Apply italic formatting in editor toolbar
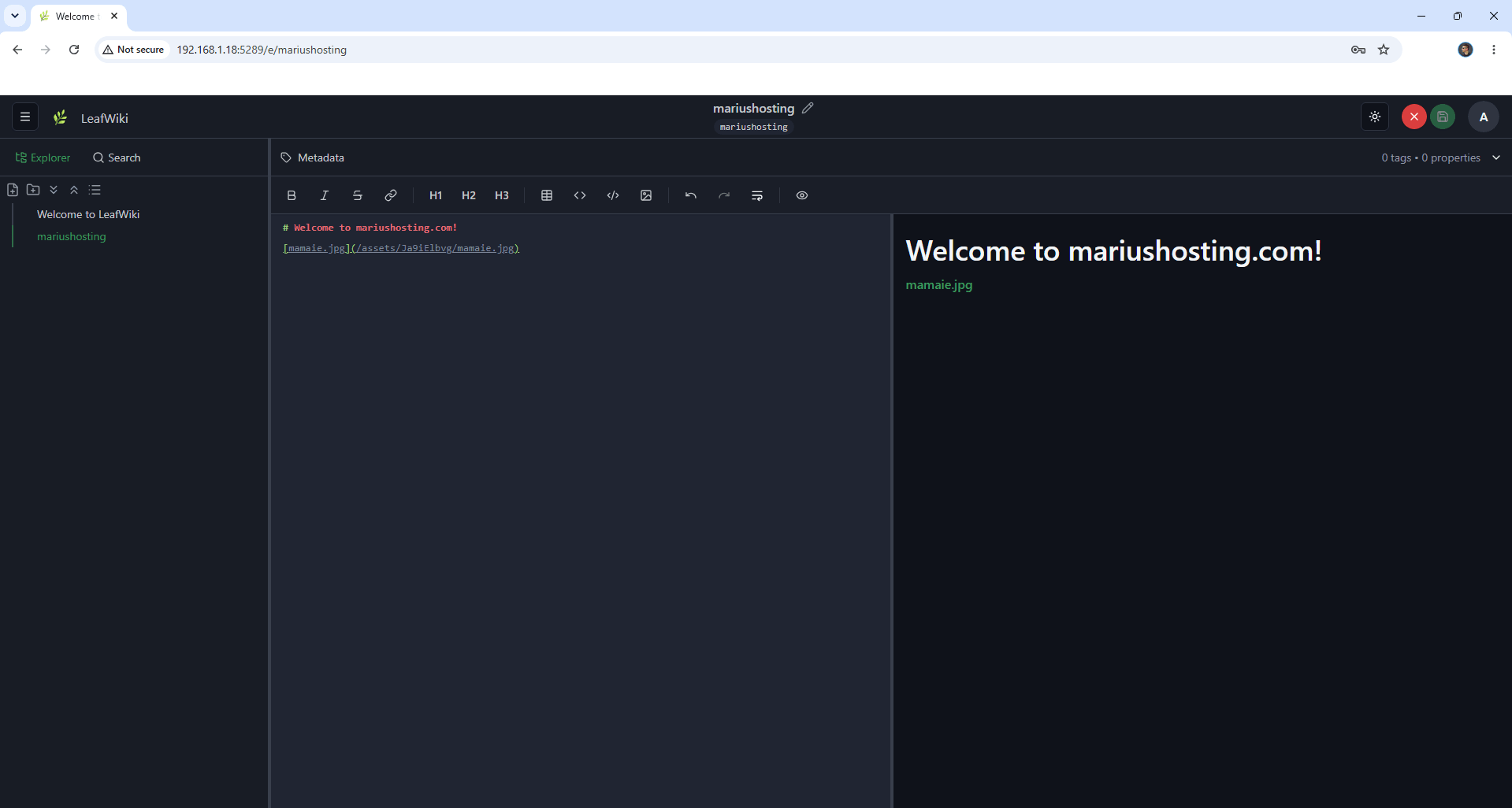 [x=325, y=195]
